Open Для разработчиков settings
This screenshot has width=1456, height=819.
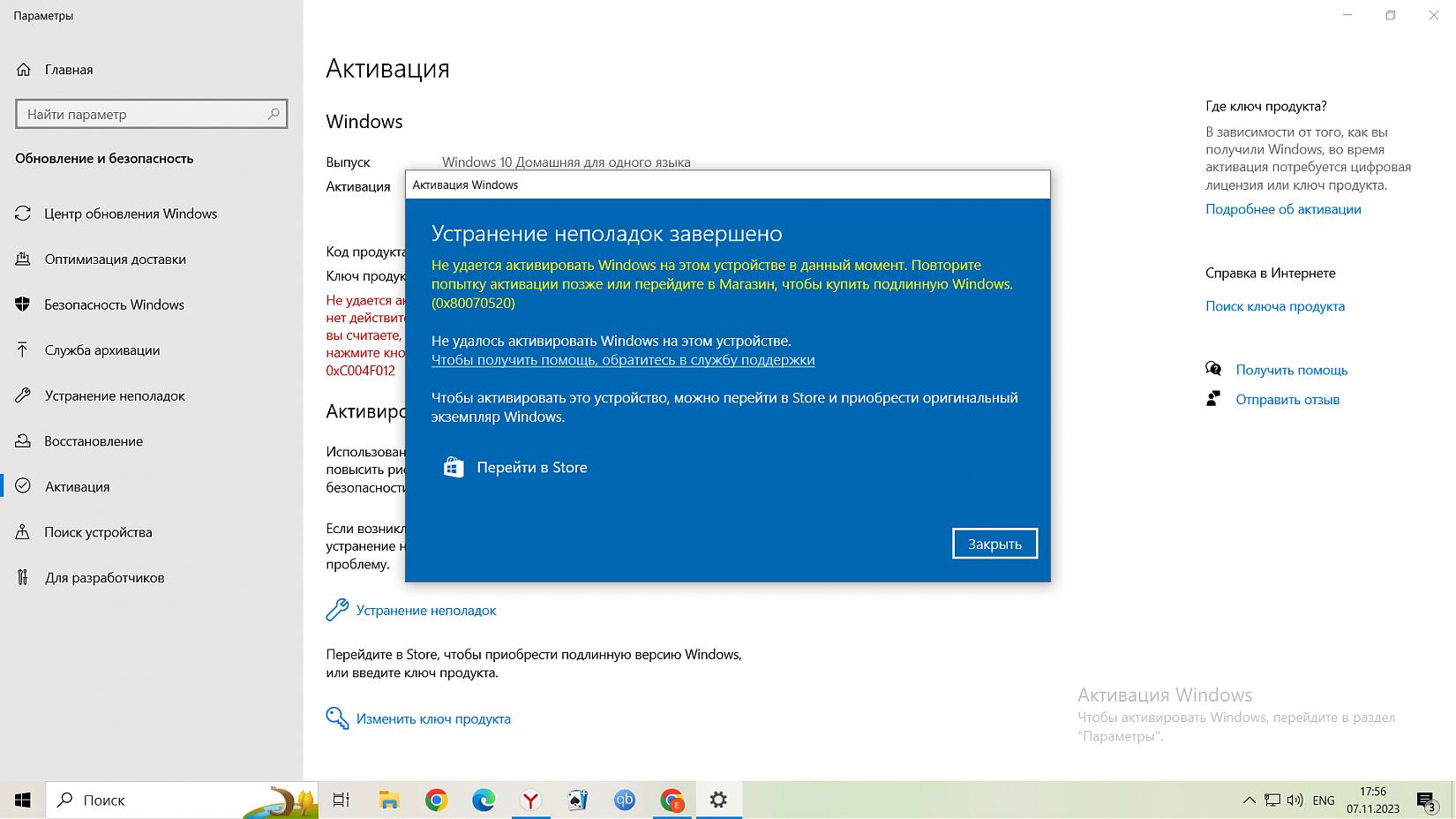click(104, 578)
